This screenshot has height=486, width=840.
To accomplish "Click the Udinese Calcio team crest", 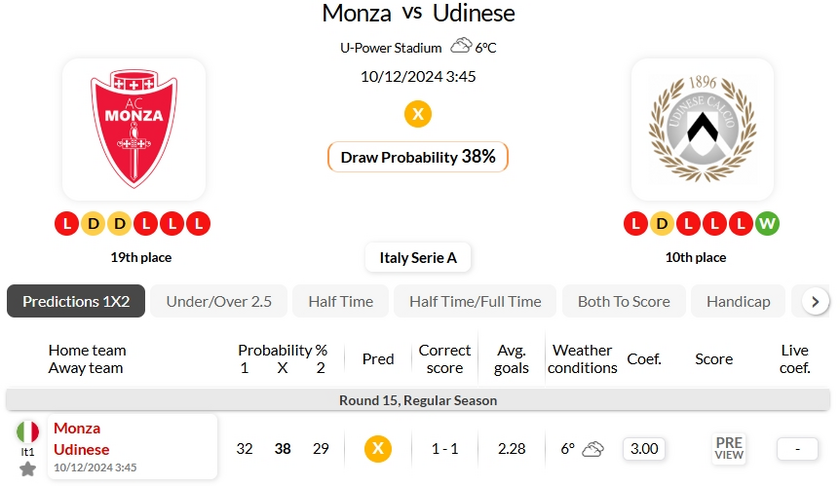I will (702, 128).
